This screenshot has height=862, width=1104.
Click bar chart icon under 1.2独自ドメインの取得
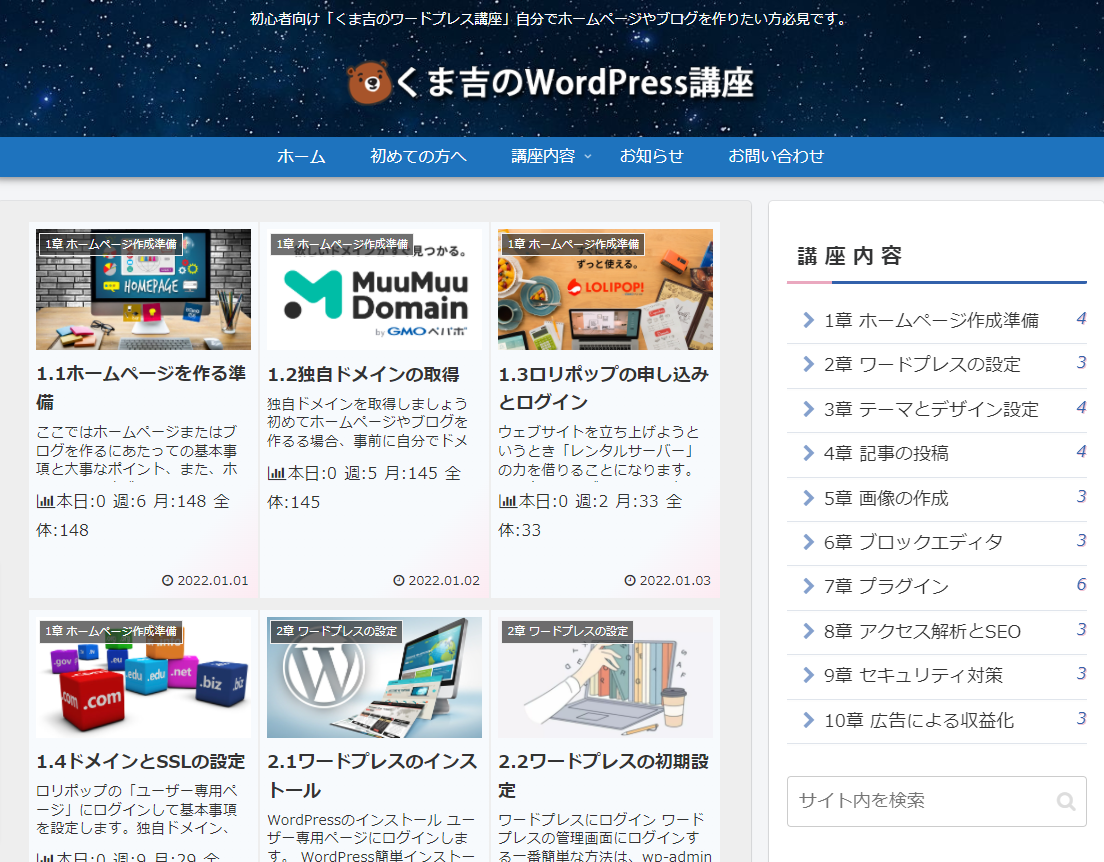coord(277,474)
